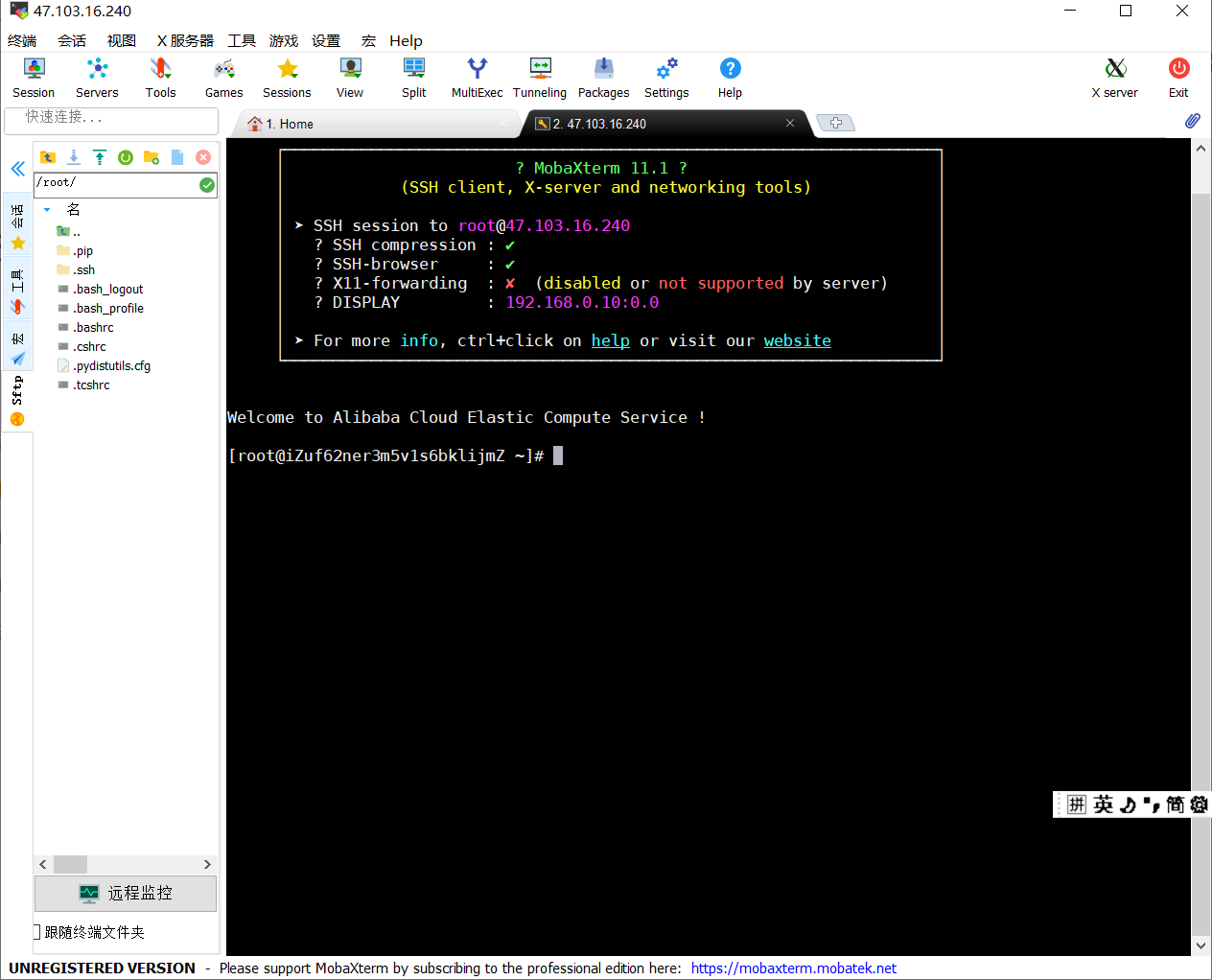Click the red Exit power icon
This screenshot has width=1212, height=980.
1178,78
